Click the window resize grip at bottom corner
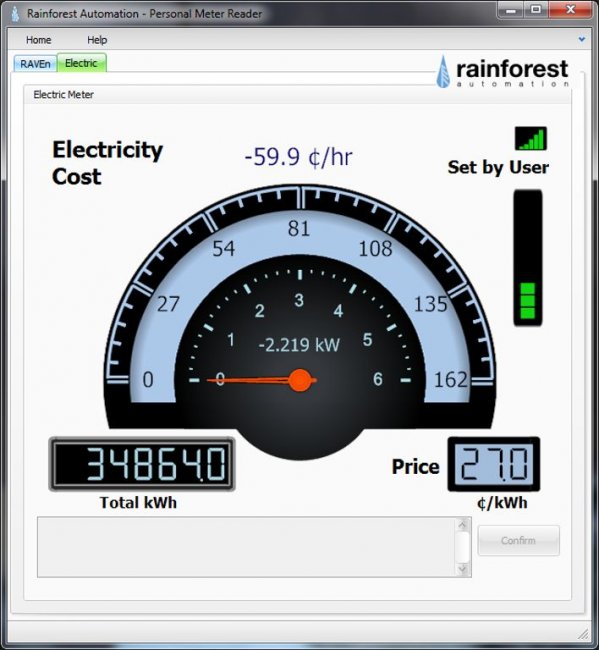 [584, 634]
